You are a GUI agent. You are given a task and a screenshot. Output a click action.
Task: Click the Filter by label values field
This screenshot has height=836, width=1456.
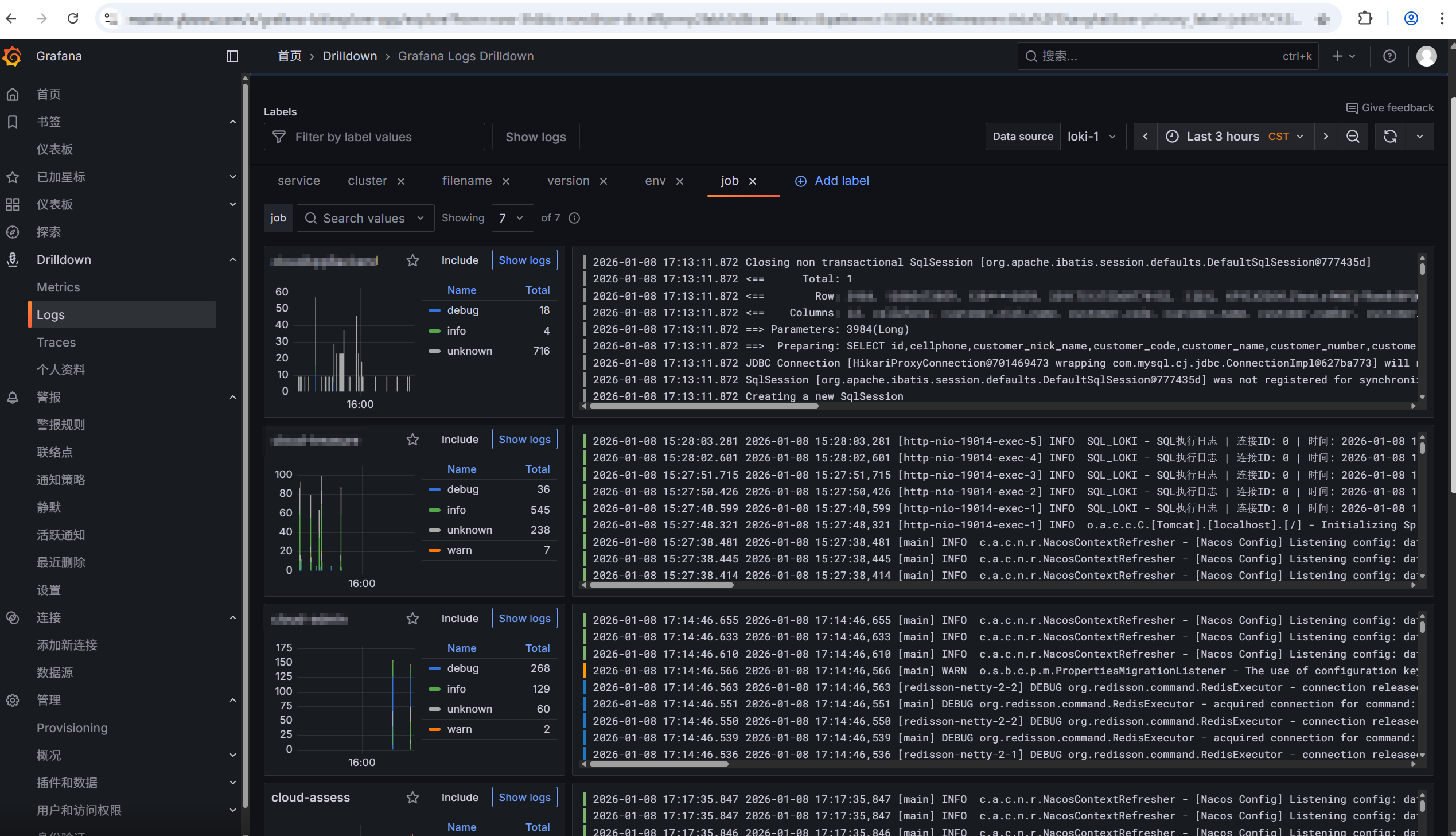pyautogui.click(x=374, y=137)
